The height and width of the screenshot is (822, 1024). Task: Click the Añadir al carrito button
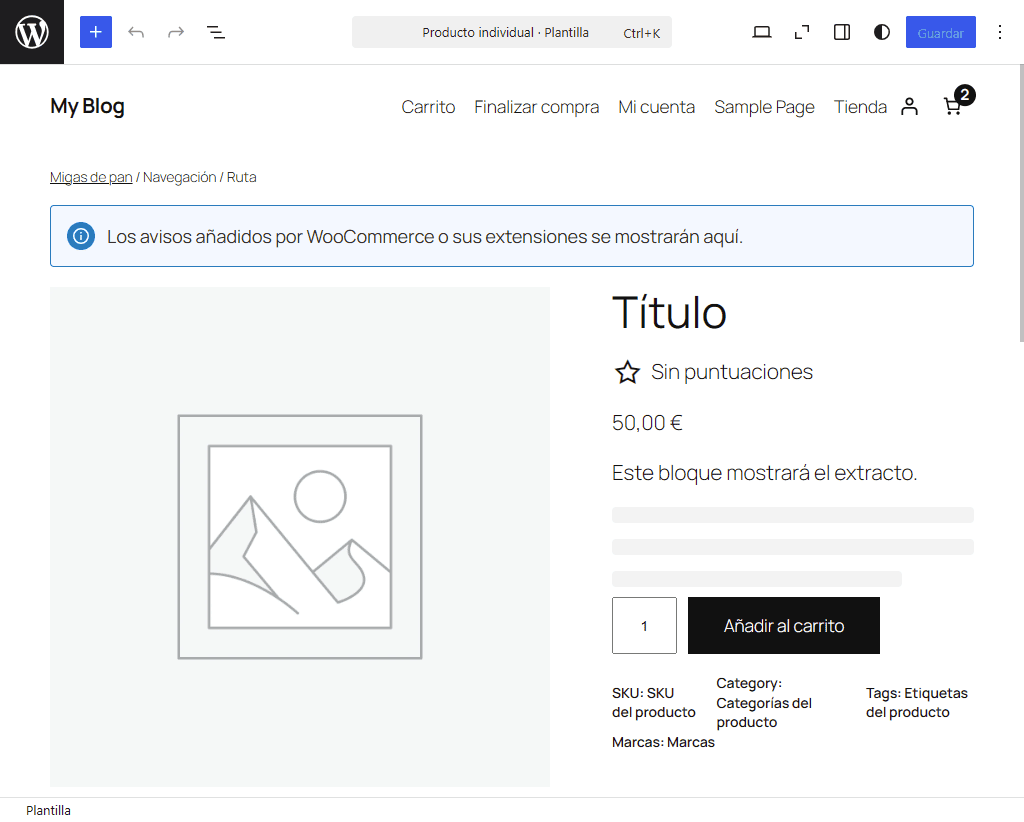tap(784, 625)
